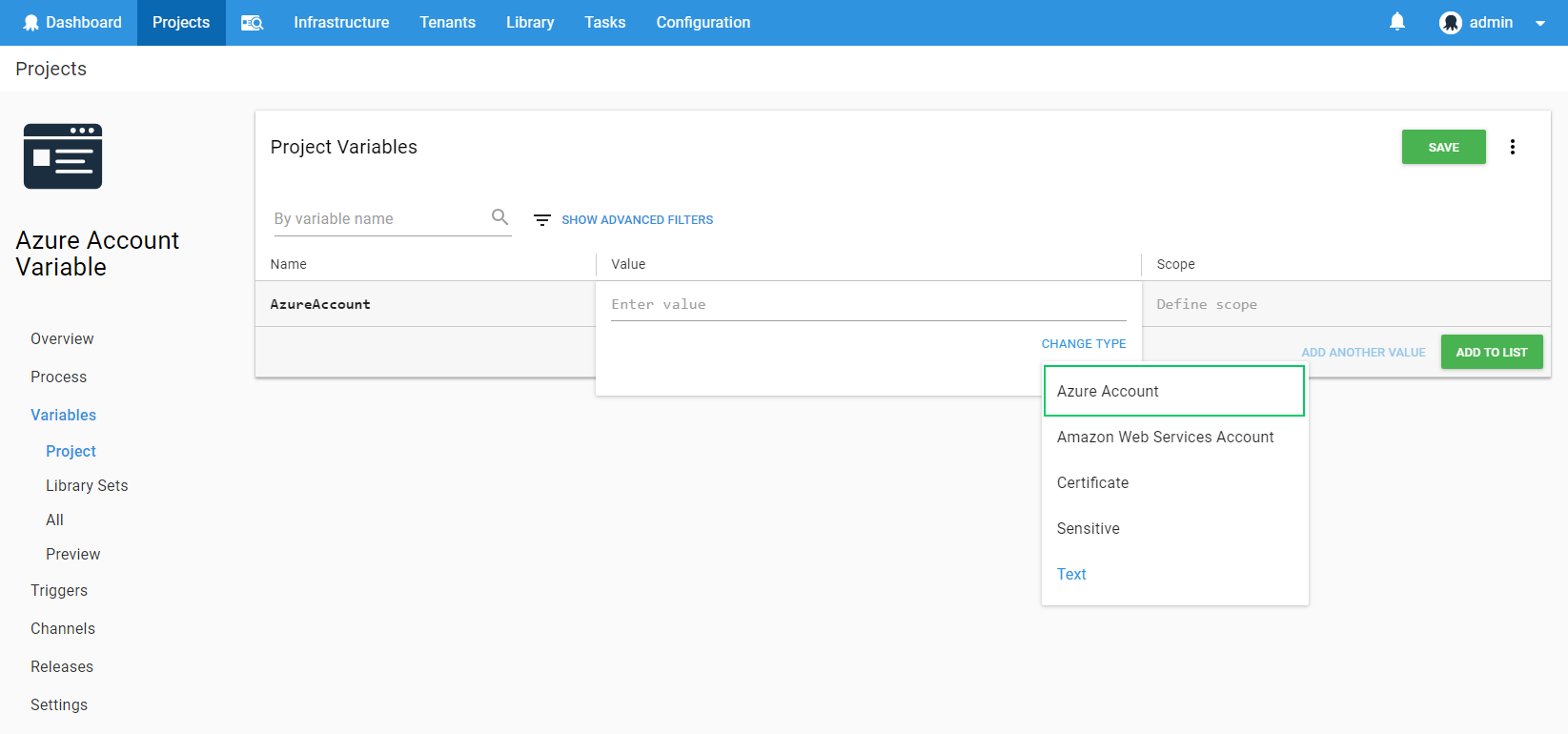Click the Scope column header
Screen dimensions: 1568x734
coord(1175,265)
